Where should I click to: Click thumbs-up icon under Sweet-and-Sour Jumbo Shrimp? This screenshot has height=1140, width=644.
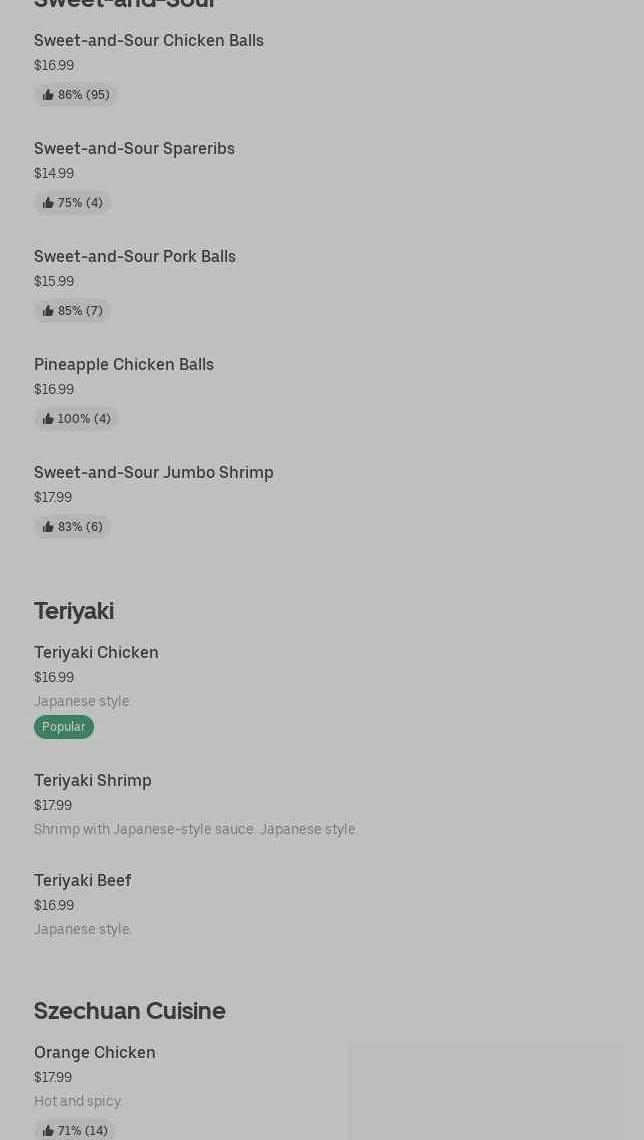(x=48, y=527)
